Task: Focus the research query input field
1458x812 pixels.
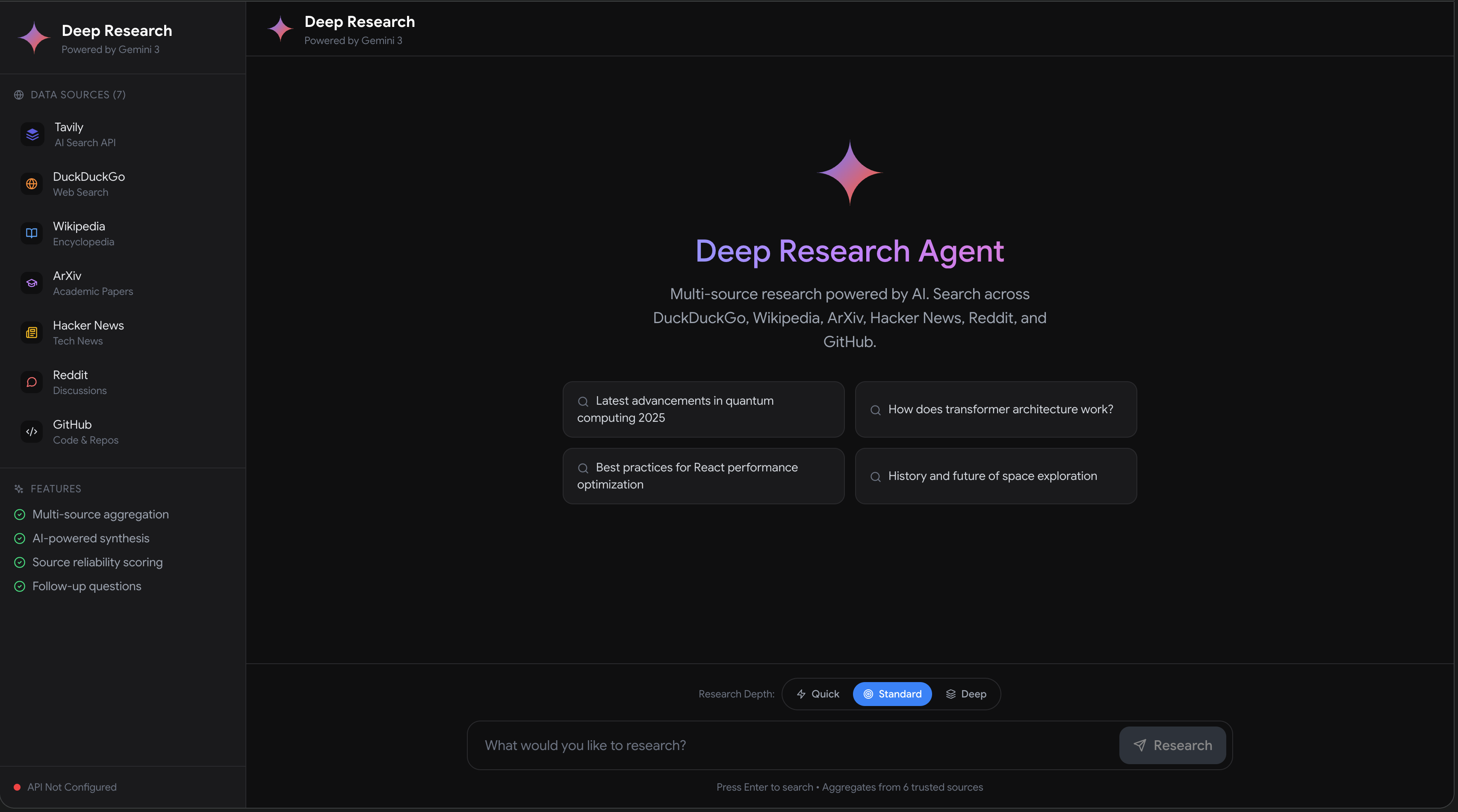Action: tap(792, 745)
